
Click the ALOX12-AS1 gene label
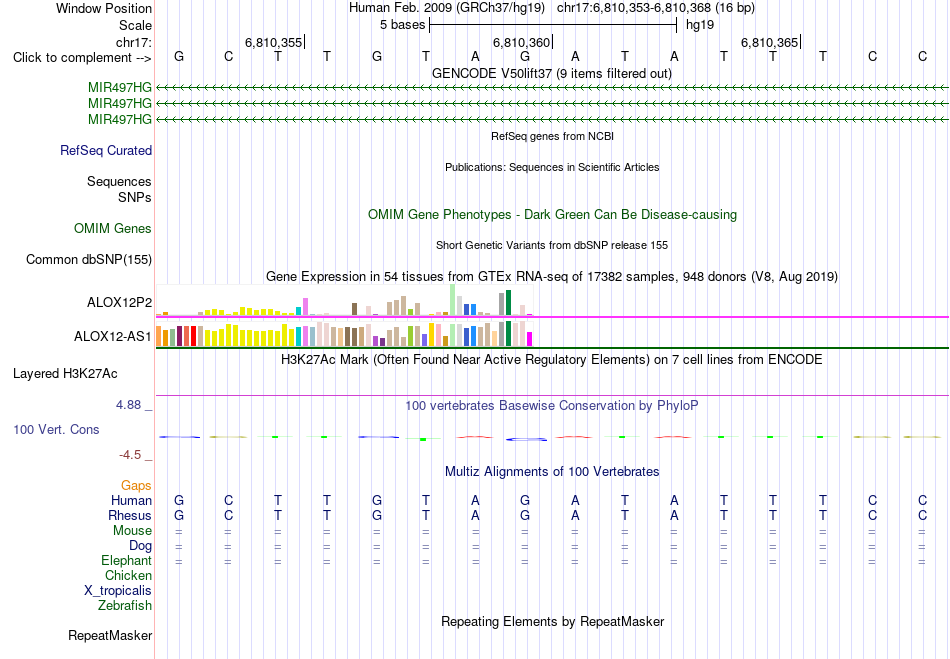point(113,336)
